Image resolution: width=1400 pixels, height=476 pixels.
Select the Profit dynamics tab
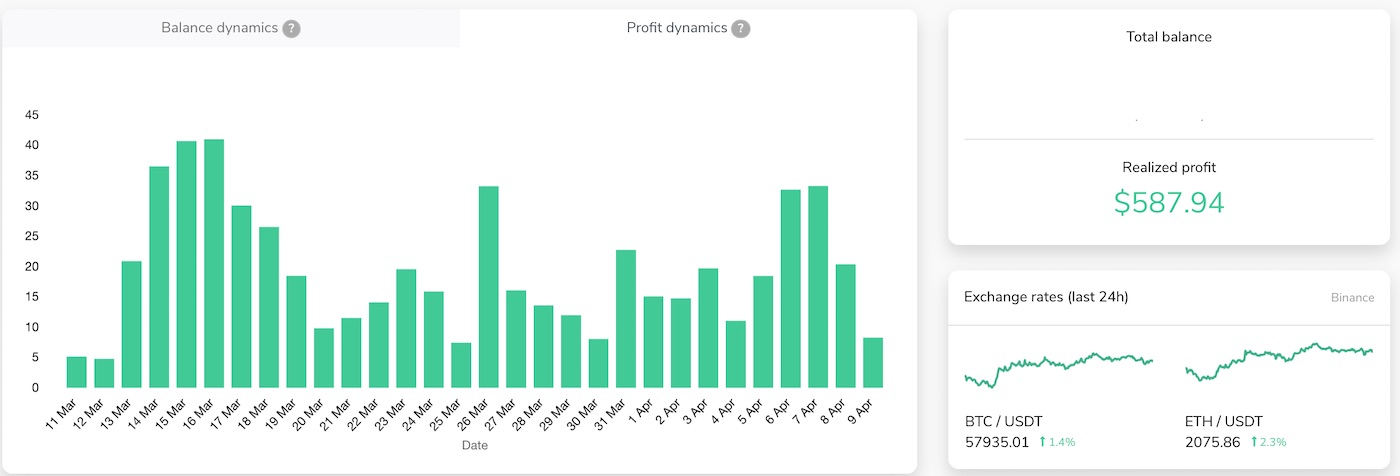tap(676, 28)
